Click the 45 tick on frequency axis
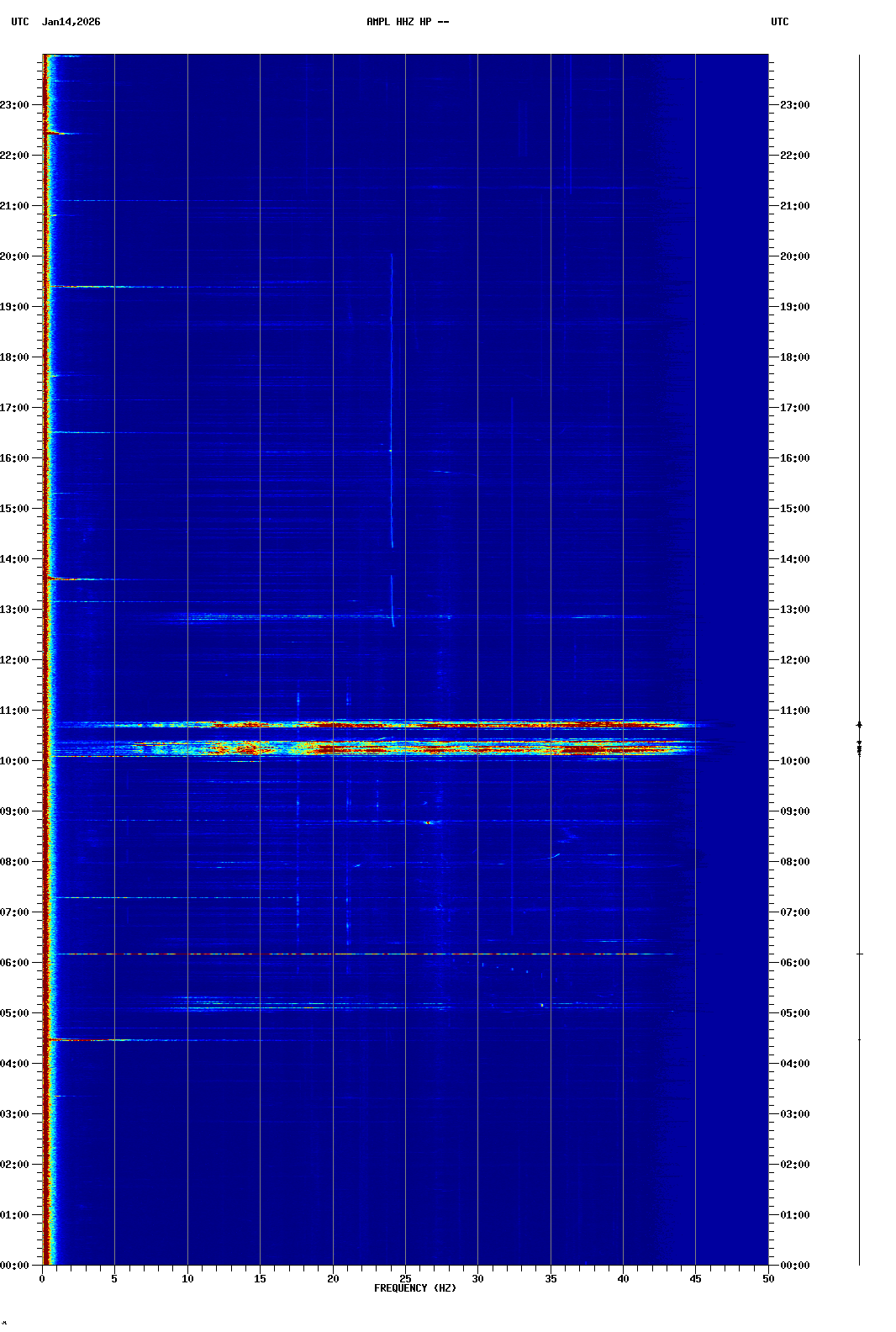The image size is (896, 1332). tap(695, 1278)
